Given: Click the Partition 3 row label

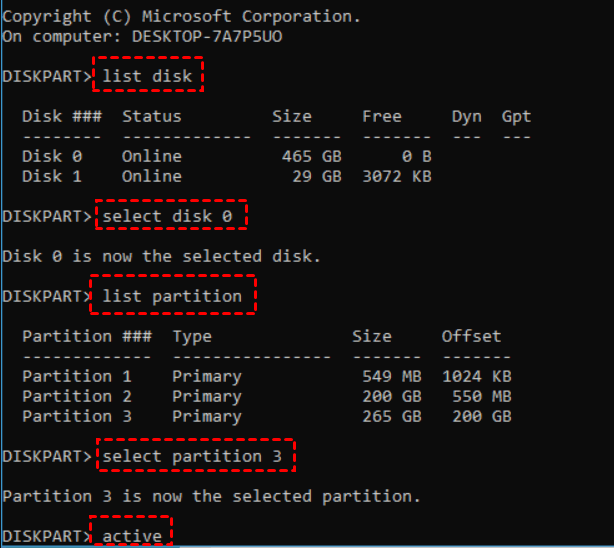Looking at the screenshot, I should pyautogui.click(x=77, y=416).
